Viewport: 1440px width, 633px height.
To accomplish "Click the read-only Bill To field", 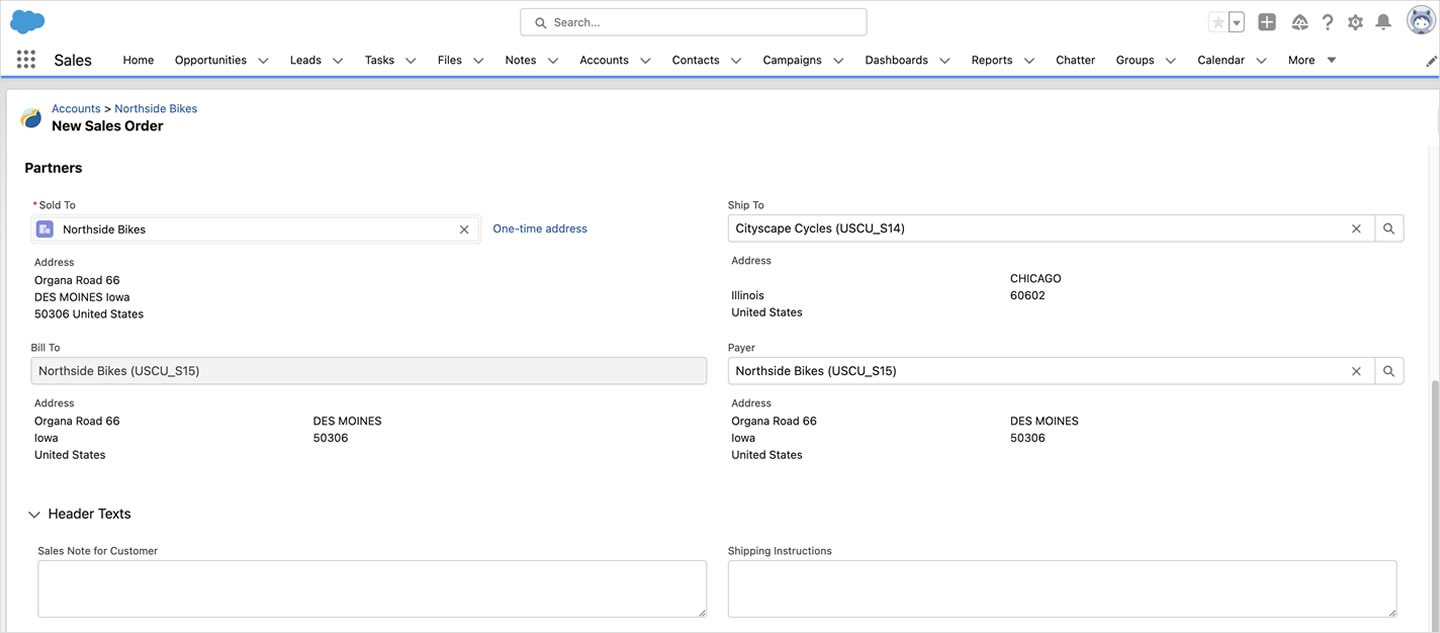I will 369,371.
